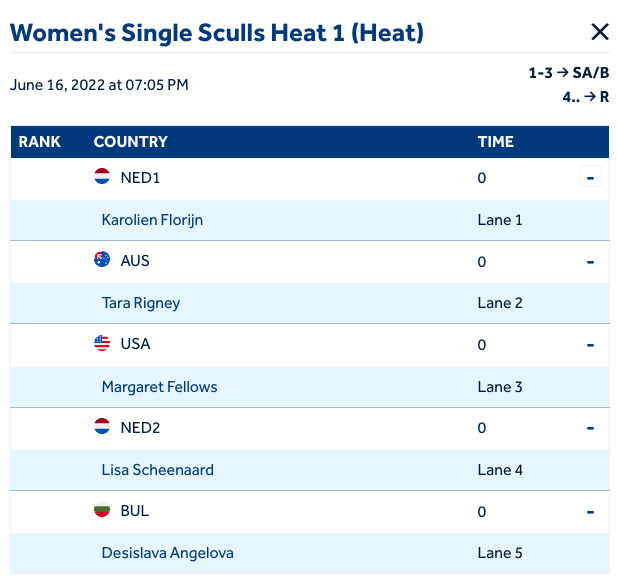The image size is (617, 584).
Task: Collapse the NED1 row details
Action: pyautogui.click(x=590, y=178)
